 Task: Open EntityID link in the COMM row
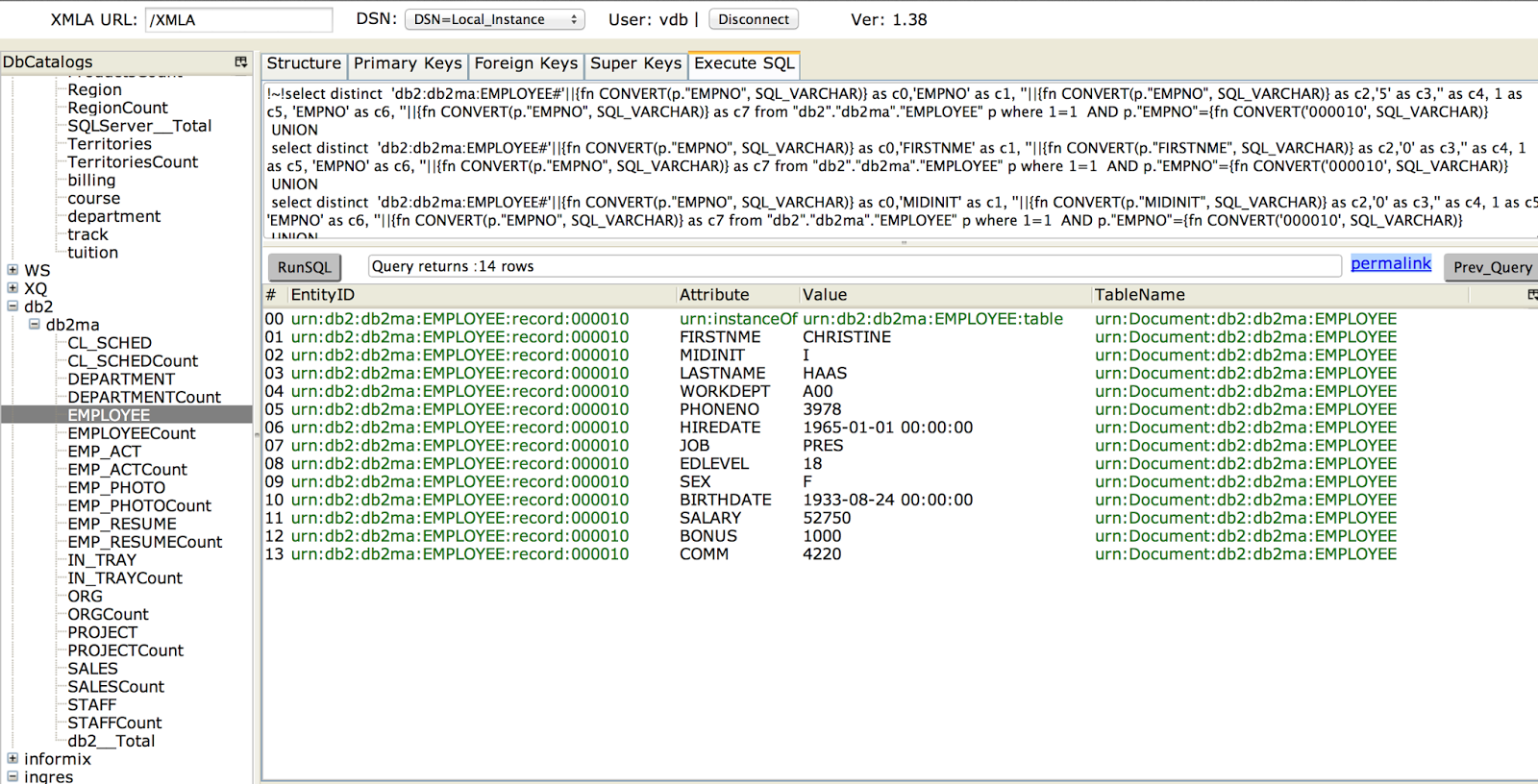459,554
